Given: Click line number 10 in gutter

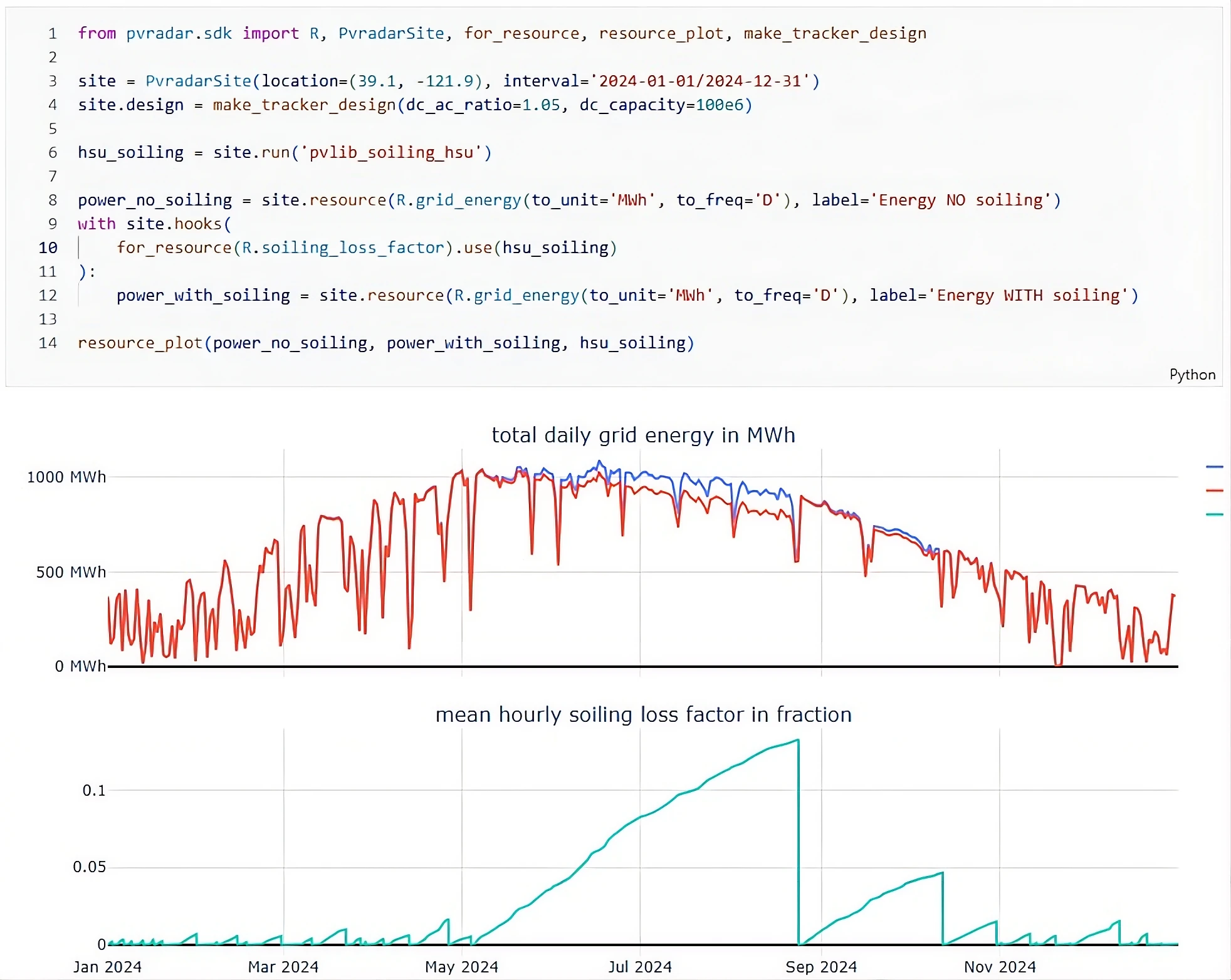Looking at the screenshot, I should pyautogui.click(x=48, y=248).
